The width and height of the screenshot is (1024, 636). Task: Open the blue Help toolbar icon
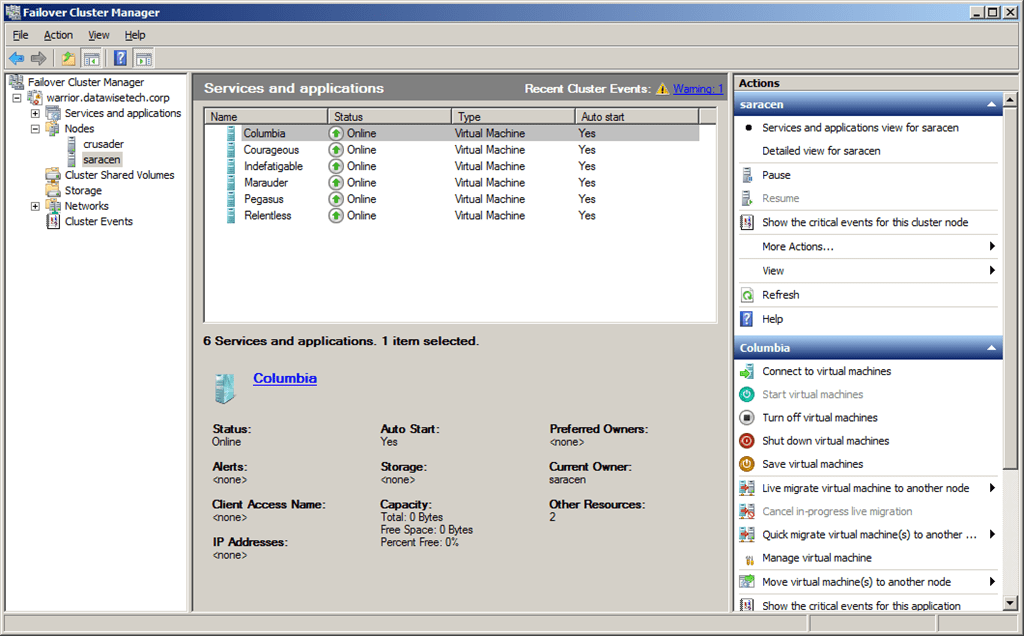[120, 58]
